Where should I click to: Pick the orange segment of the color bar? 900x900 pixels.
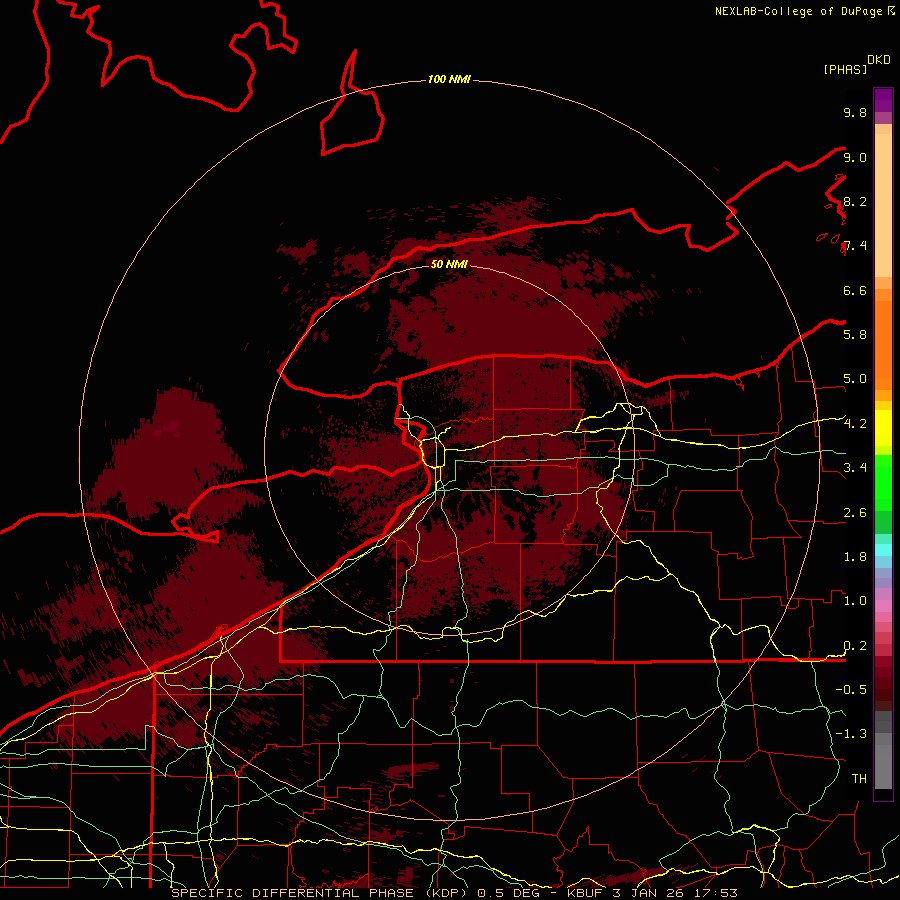tap(883, 344)
